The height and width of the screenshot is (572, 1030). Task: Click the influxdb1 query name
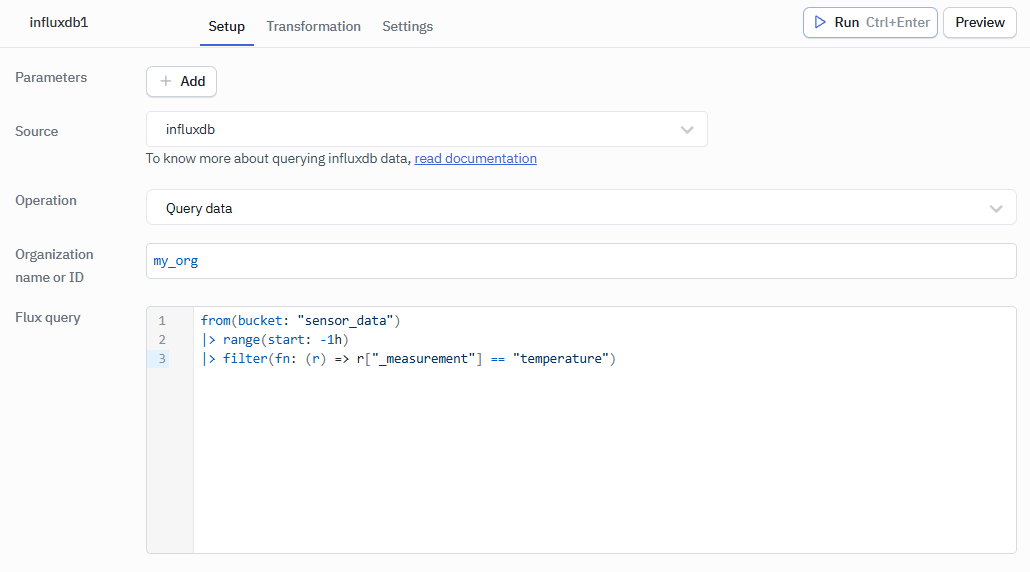click(59, 22)
